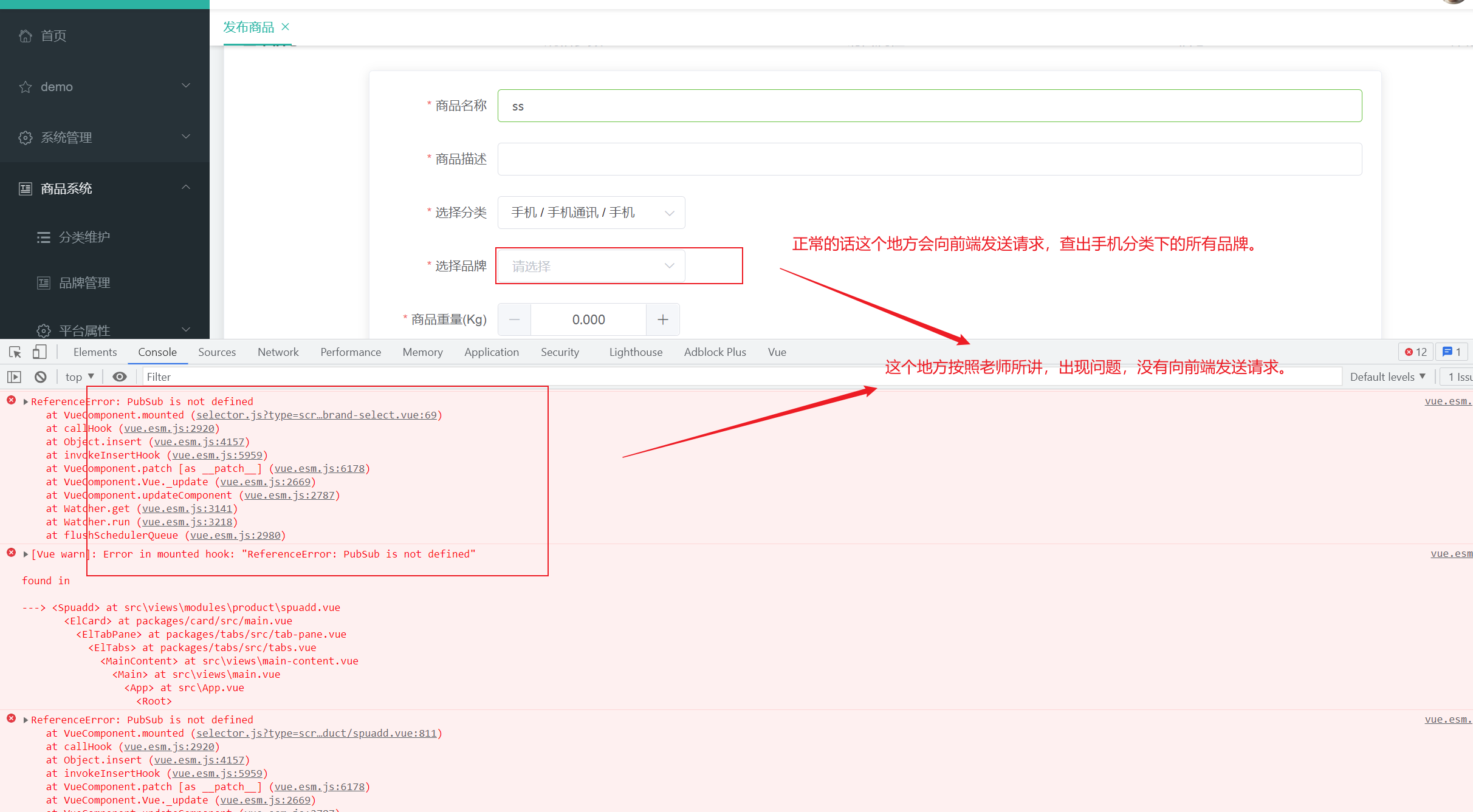This screenshot has width=1473, height=812.
Task: Open the 选择分类 cascader dropdown
Action: click(x=591, y=213)
